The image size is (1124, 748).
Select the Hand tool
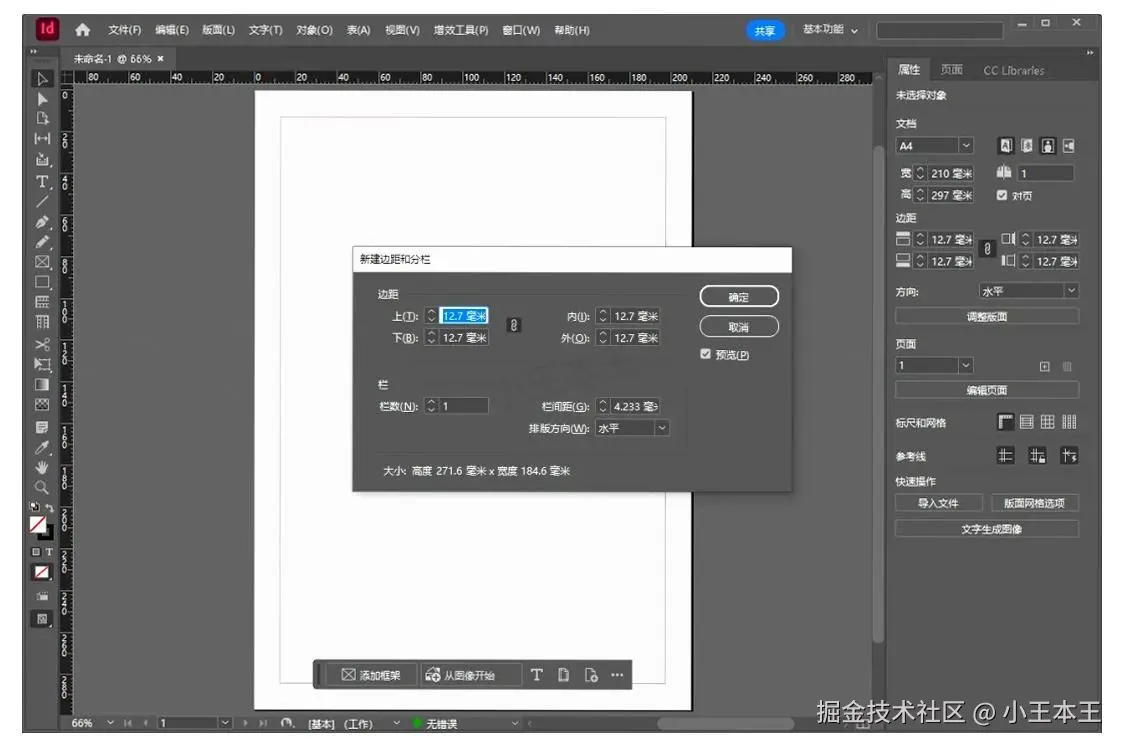pyautogui.click(x=42, y=468)
